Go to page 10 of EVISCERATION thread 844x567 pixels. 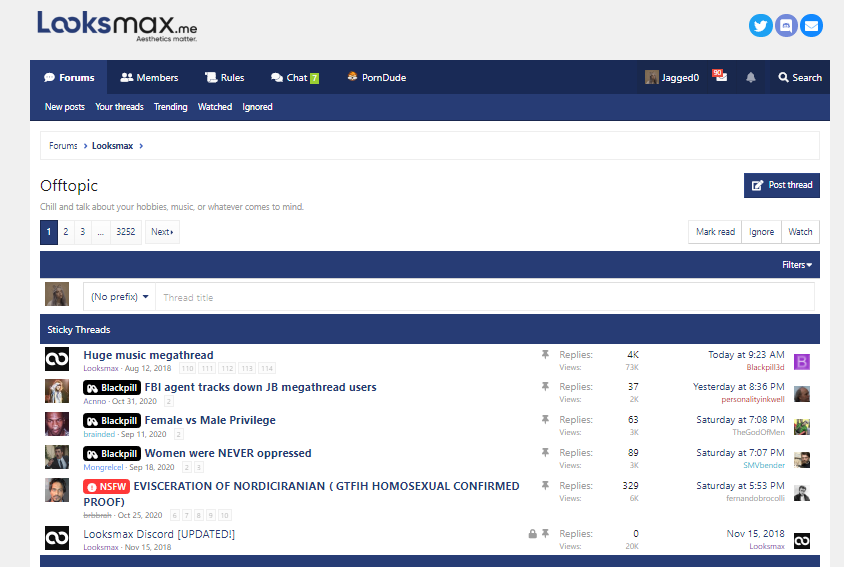[224, 515]
